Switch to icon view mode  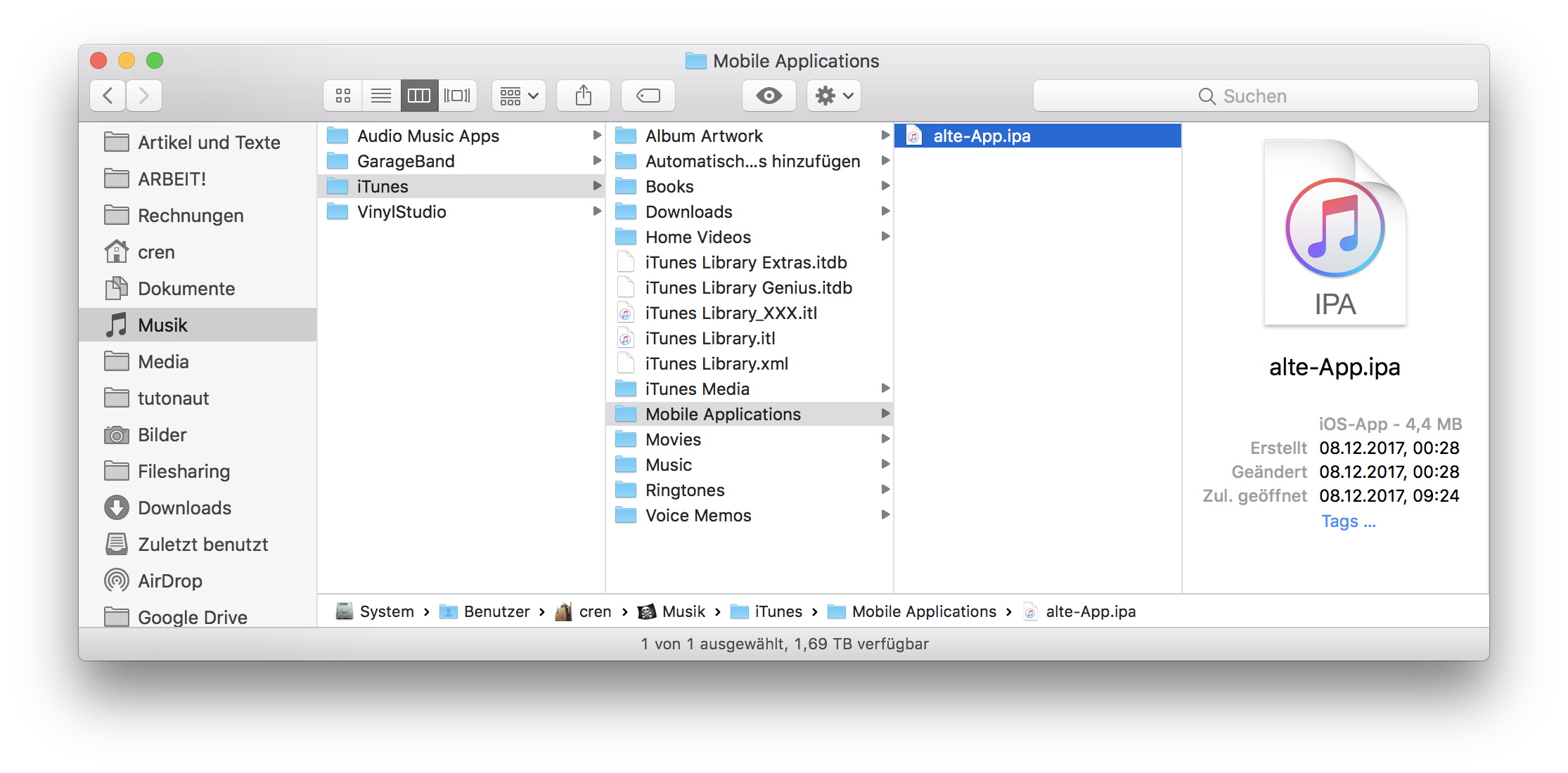pyautogui.click(x=343, y=96)
